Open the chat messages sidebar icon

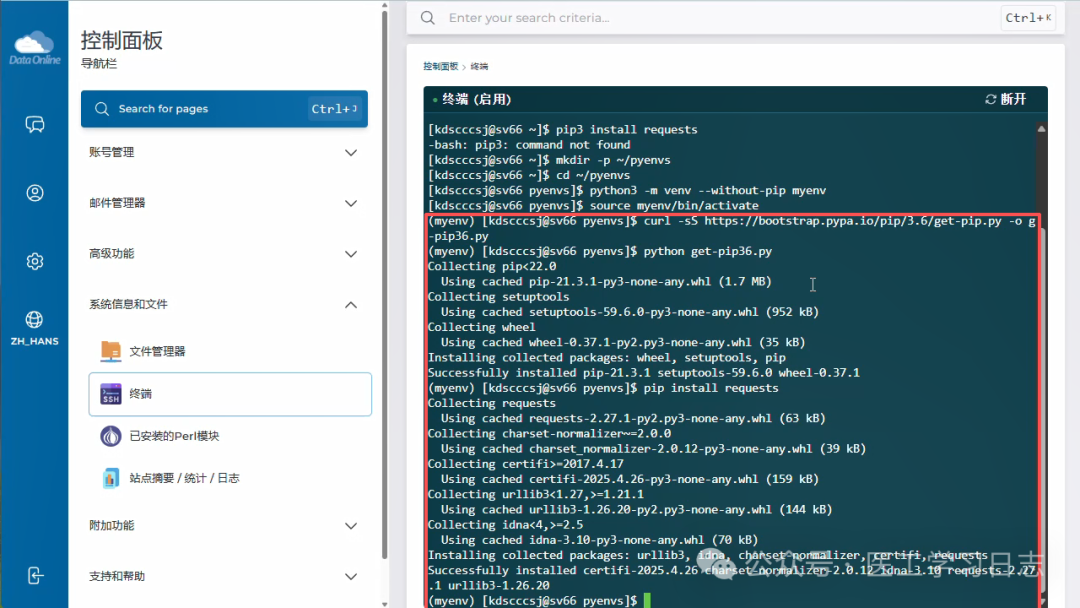(x=35, y=124)
